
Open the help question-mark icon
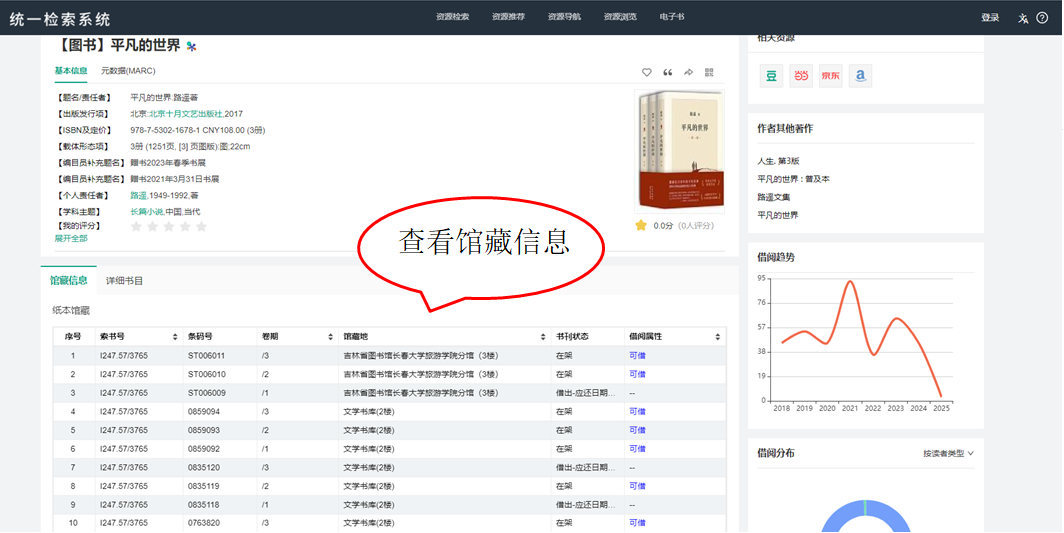coord(1042,18)
